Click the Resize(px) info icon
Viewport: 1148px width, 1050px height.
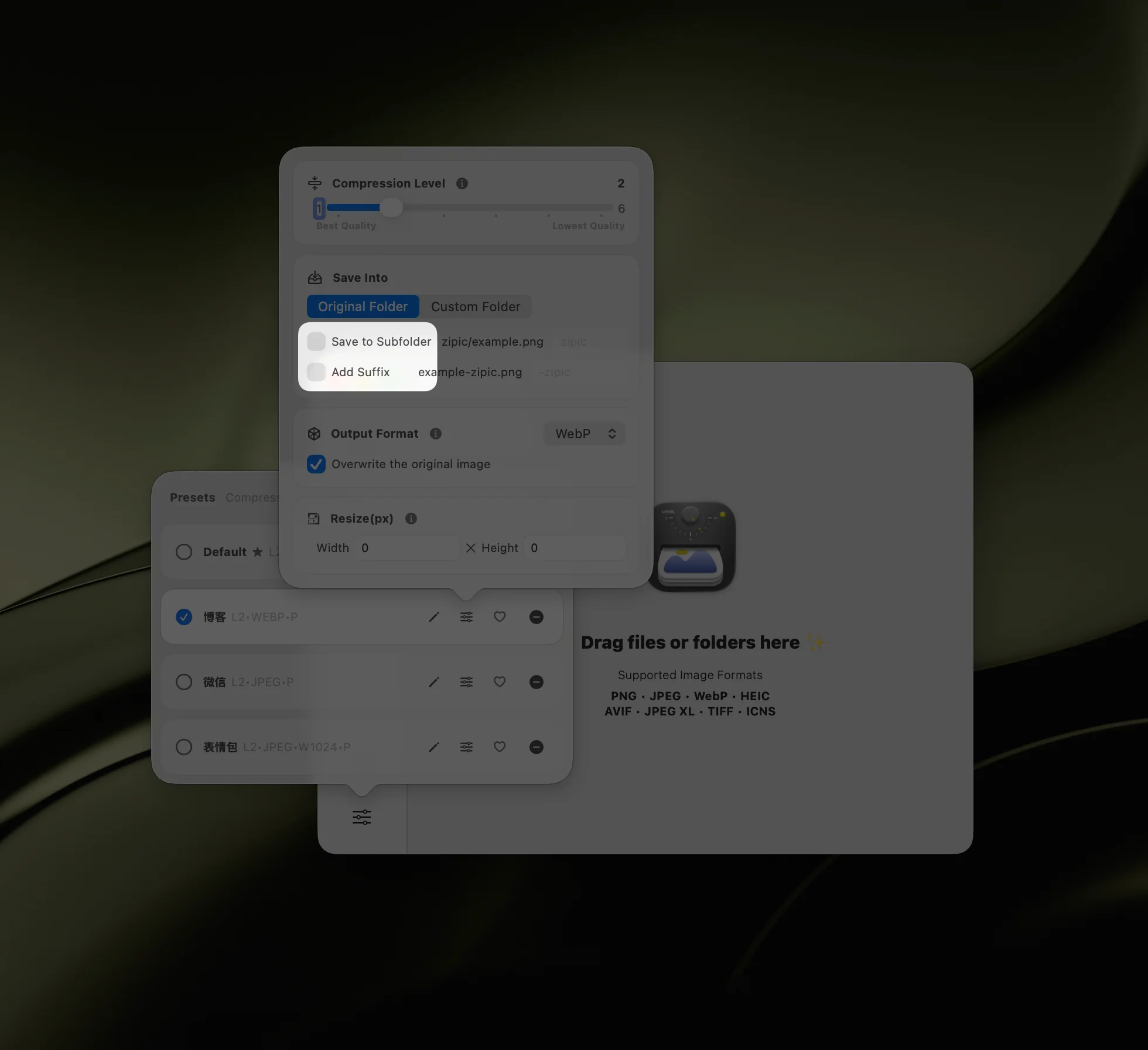tap(411, 519)
